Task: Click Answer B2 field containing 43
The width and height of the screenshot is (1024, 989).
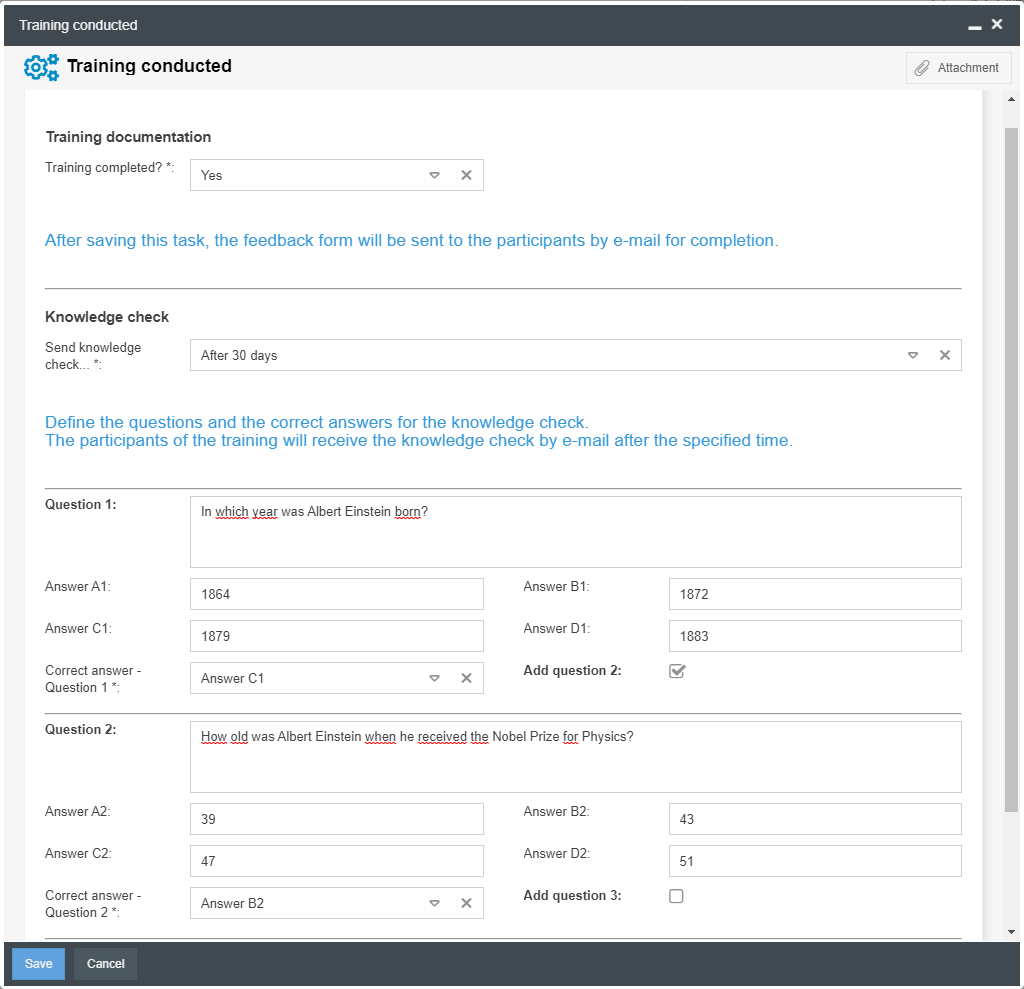Action: tap(815, 819)
